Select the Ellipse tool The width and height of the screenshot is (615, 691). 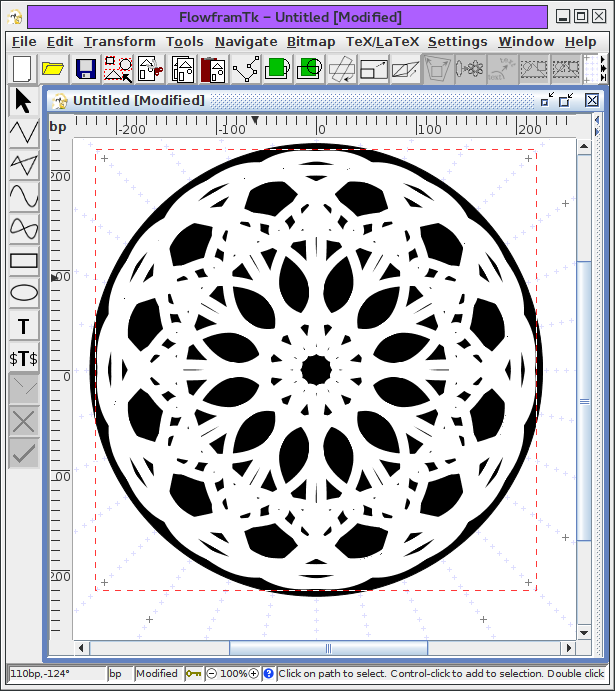coord(24,293)
